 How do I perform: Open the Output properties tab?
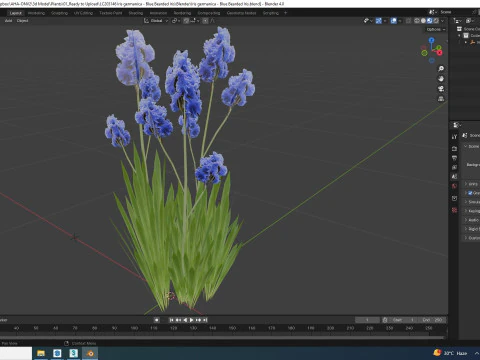pyautogui.click(x=454, y=158)
